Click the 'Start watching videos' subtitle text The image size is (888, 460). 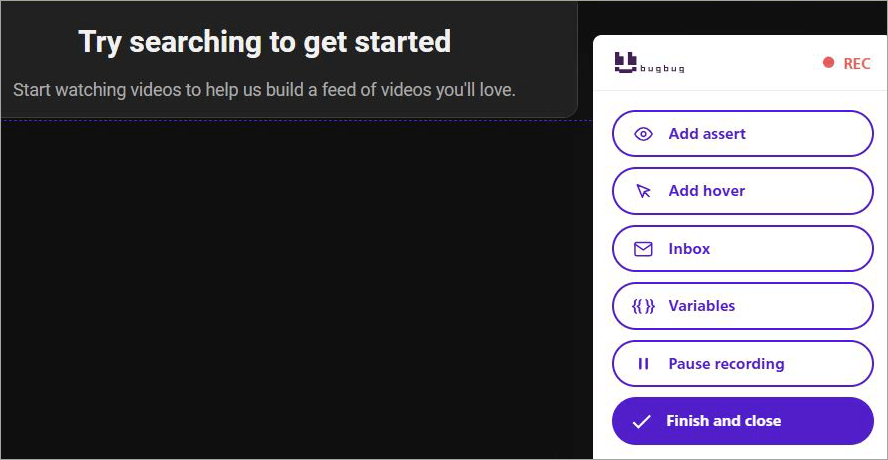pyautogui.click(x=264, y=90)
